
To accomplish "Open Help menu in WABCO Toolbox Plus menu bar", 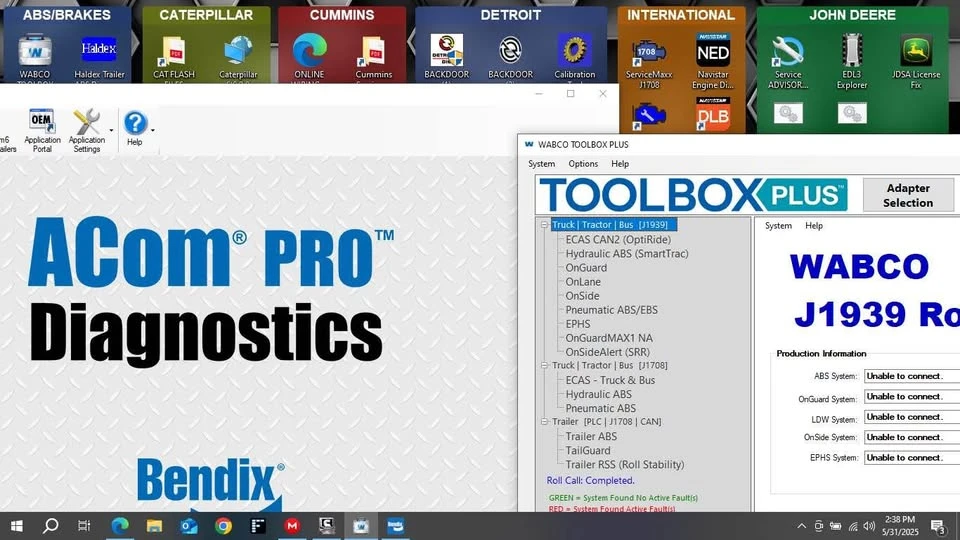I will [x=620, y=163].
